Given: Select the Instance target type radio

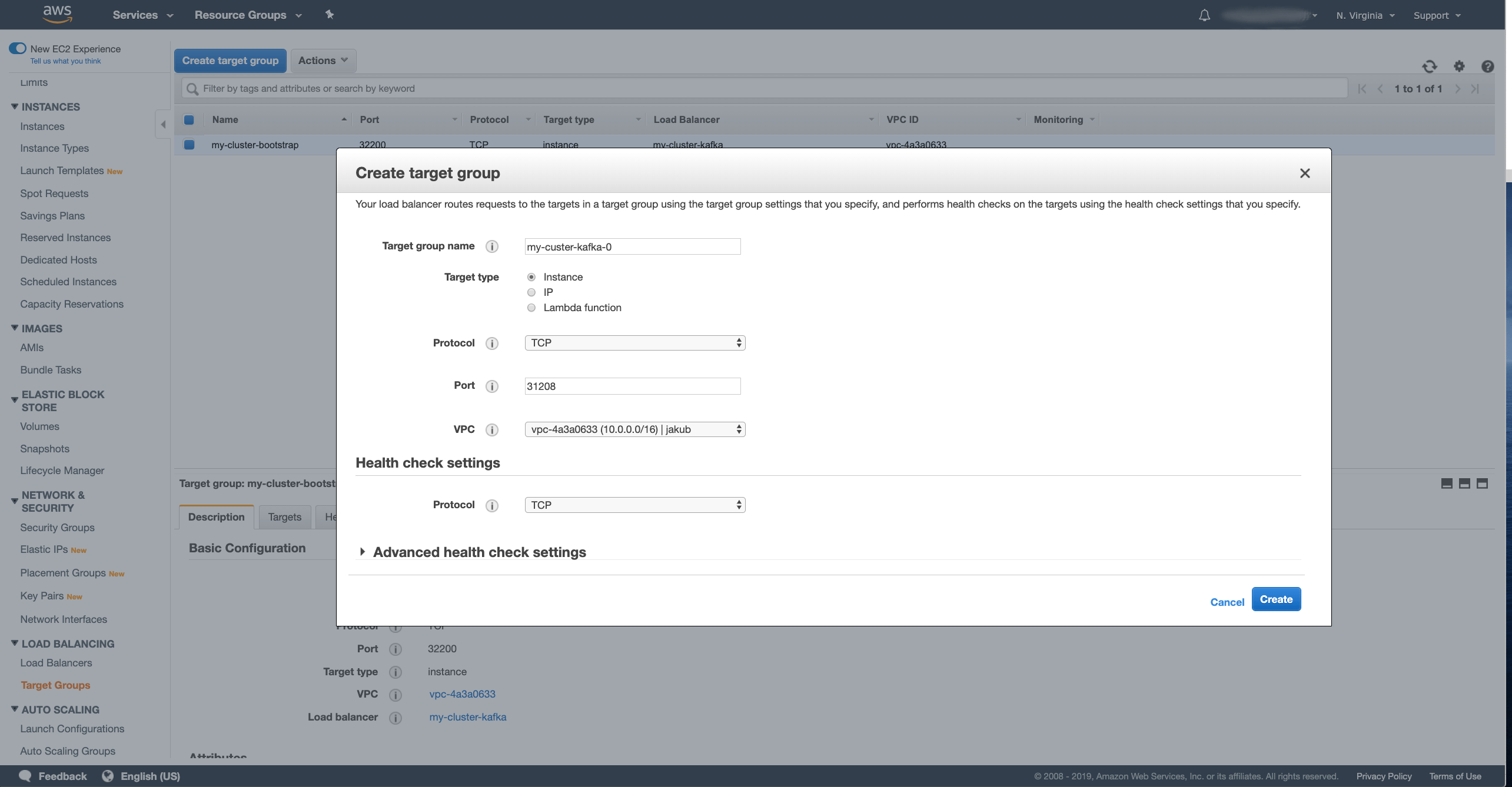Looking at the screenshot, I should tap(531, 277).
